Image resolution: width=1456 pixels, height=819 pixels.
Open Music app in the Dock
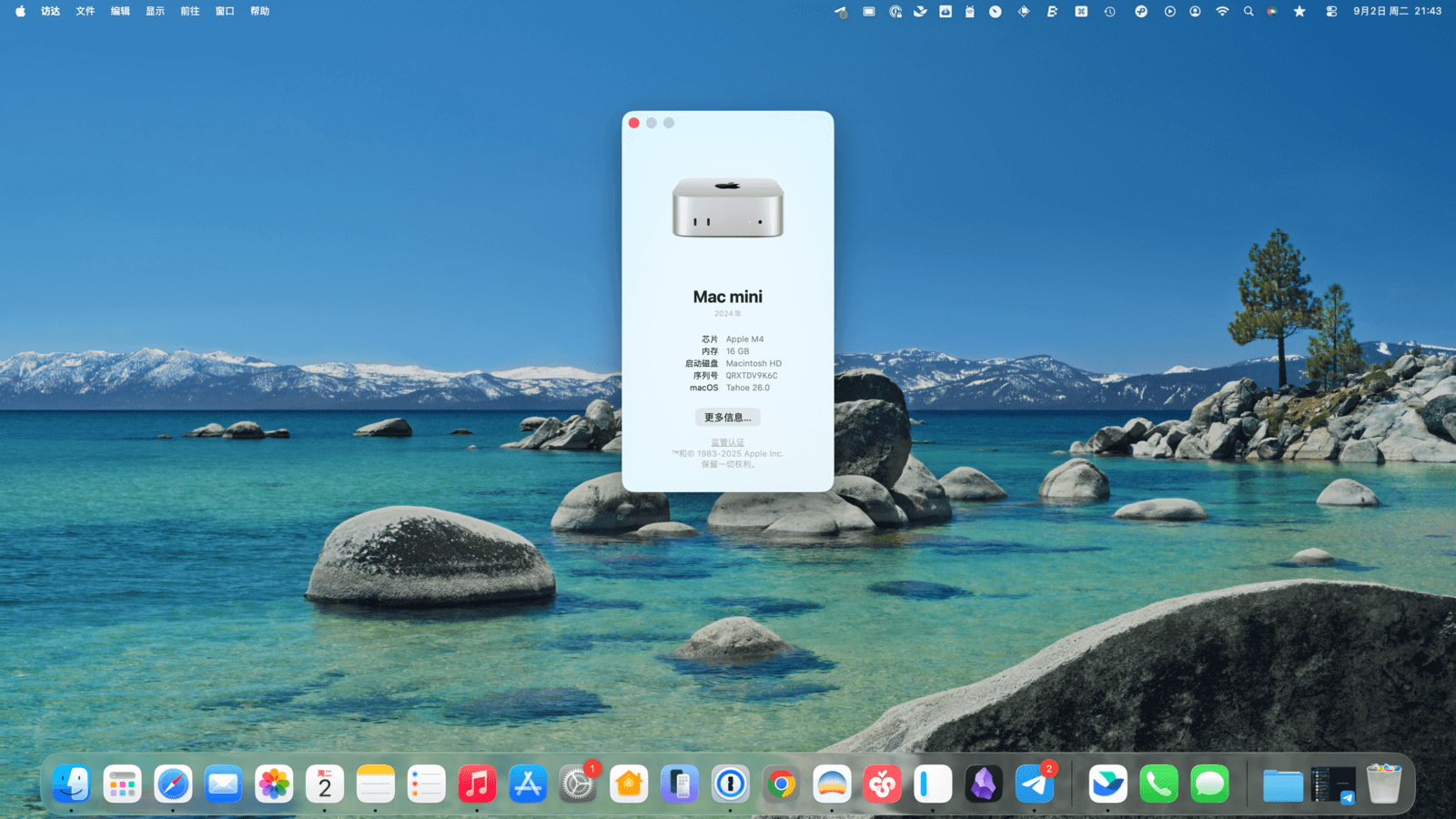pyautogui.click(x=477, y=784)
